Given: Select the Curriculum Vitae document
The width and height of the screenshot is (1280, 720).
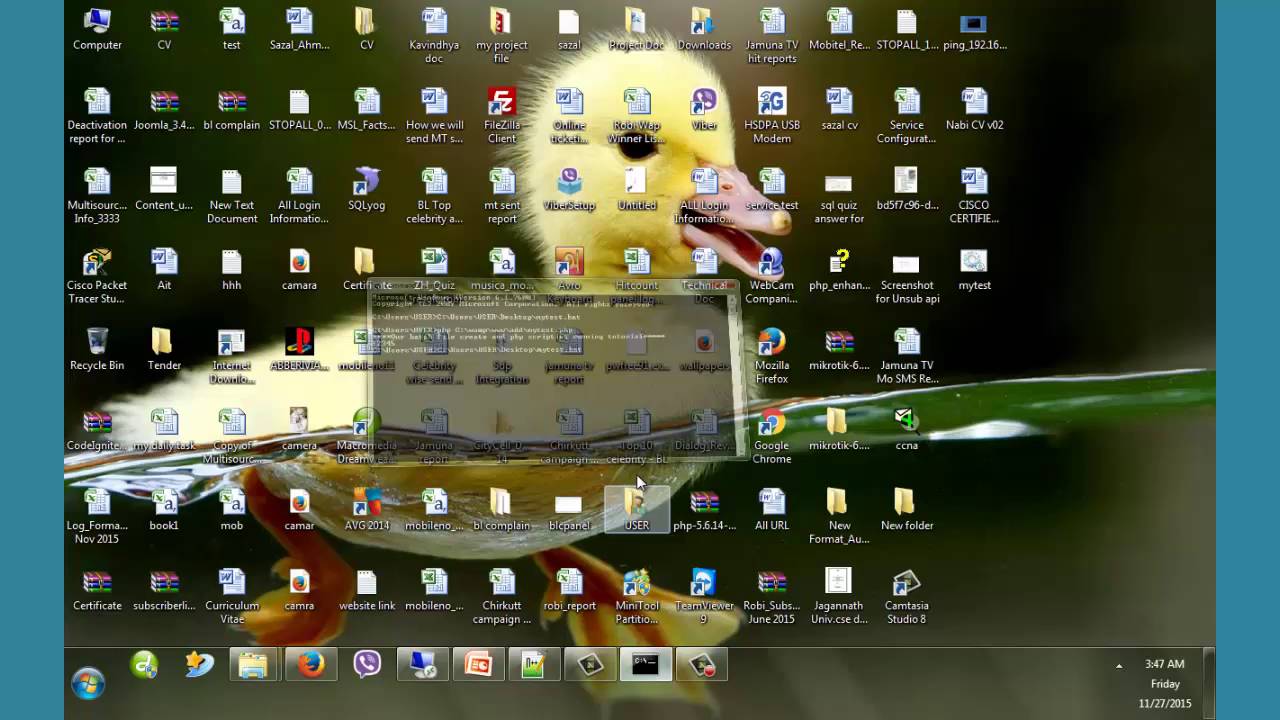Looking at the screenshot, I should point(231,596).
